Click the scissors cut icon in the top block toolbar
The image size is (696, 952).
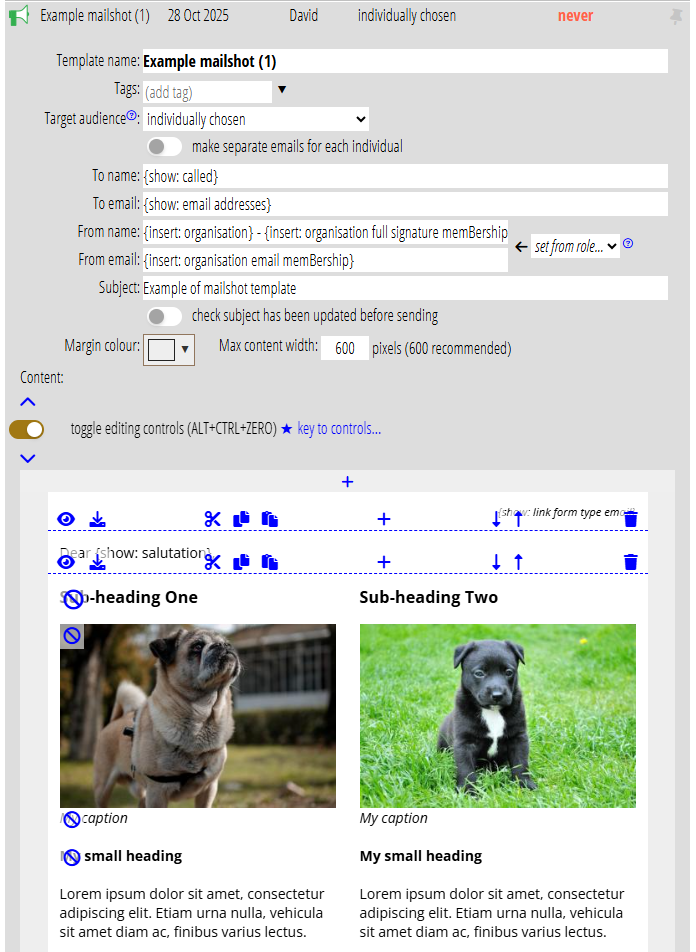212,519
